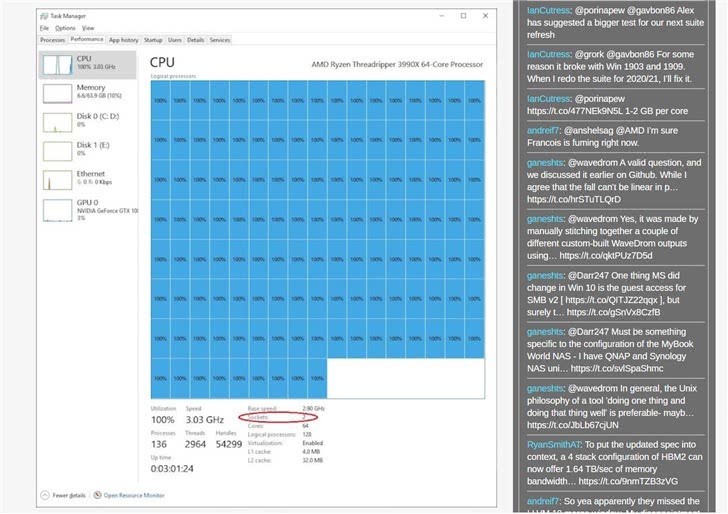Viewport: 728px width, 514px height.
Task: Open the t.co/hrSTuTLQrD link
Action: 573,199
